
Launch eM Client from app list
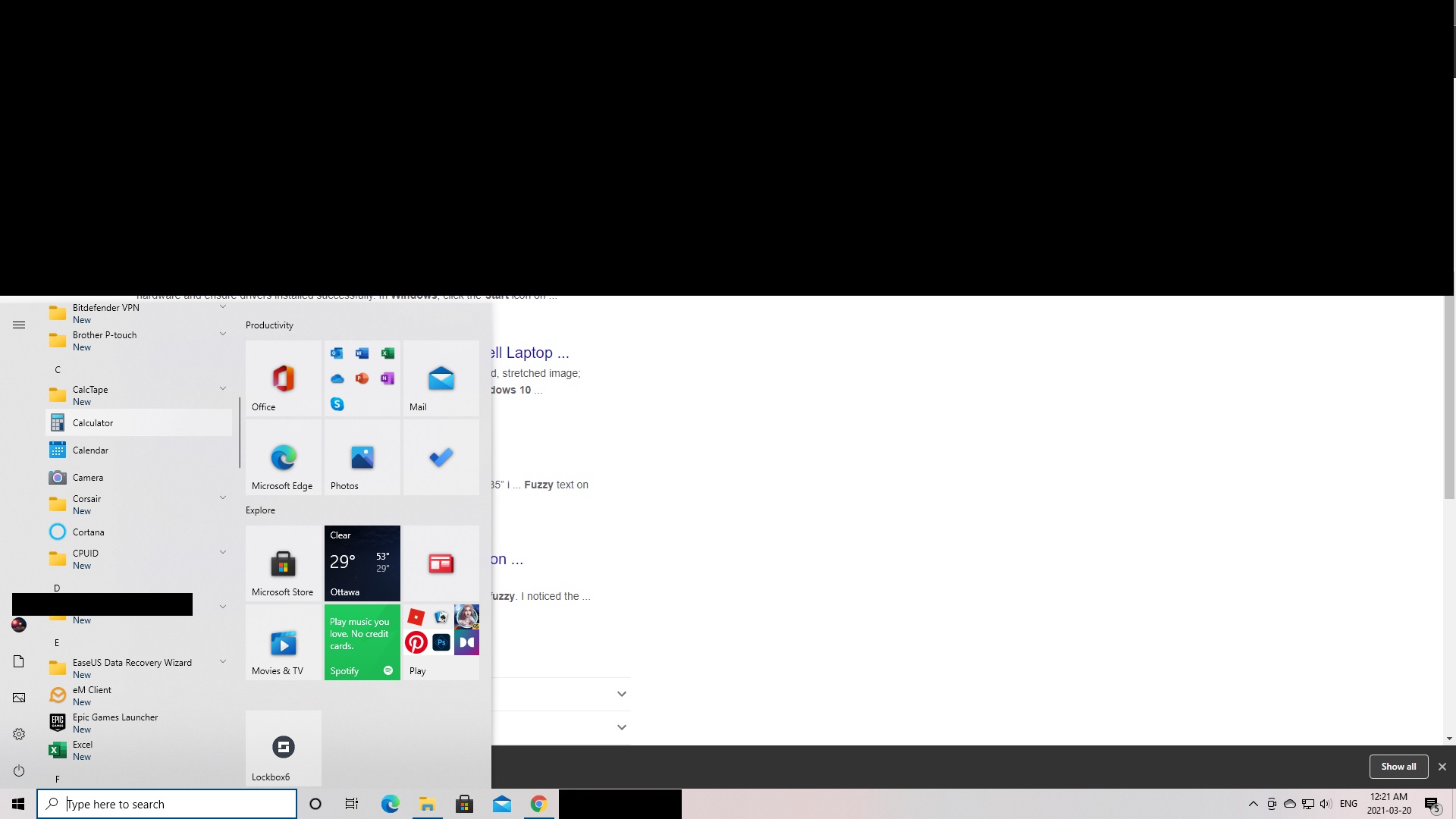point(139,695)
